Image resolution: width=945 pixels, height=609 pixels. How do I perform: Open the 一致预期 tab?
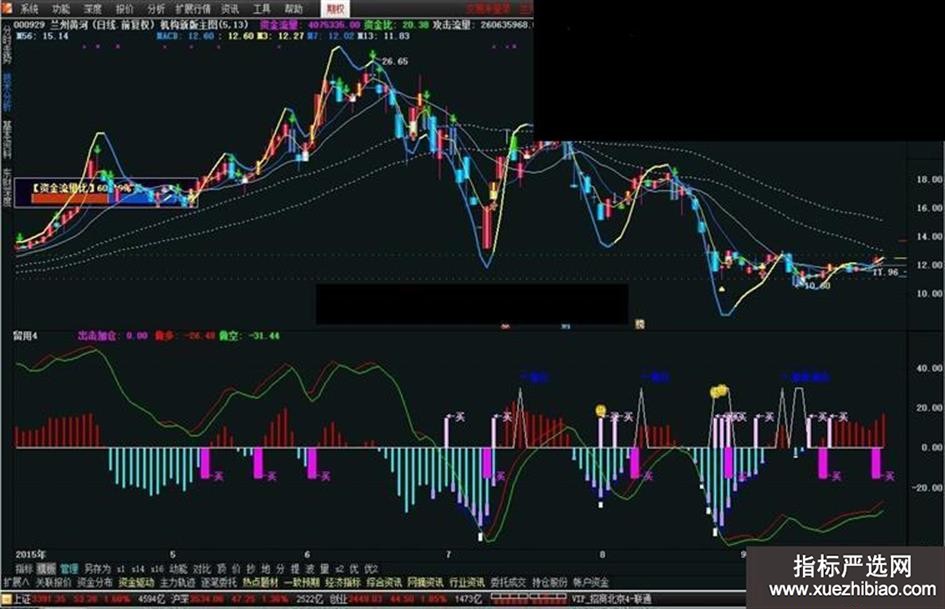301,582
